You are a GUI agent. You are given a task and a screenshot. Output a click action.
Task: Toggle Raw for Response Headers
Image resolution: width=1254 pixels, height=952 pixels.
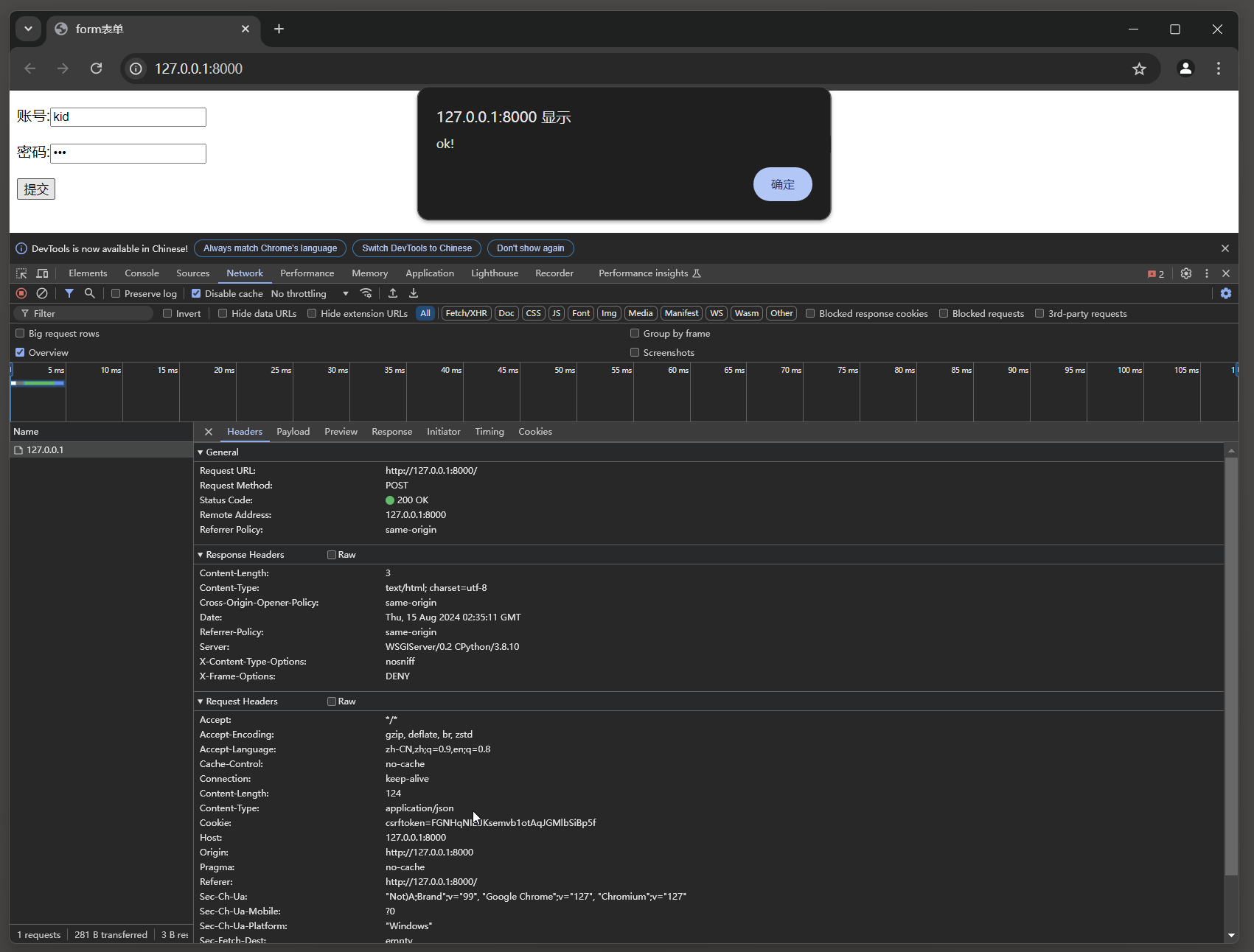332,555
